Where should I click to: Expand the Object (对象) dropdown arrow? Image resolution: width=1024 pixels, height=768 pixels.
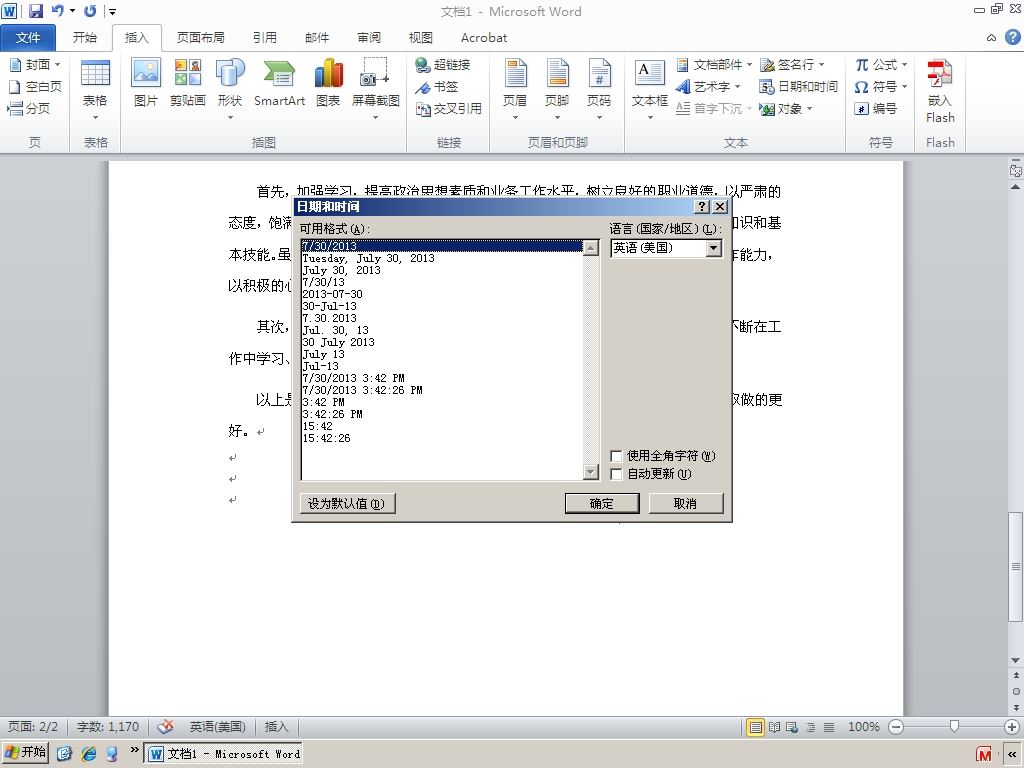(x=809, y=108)
